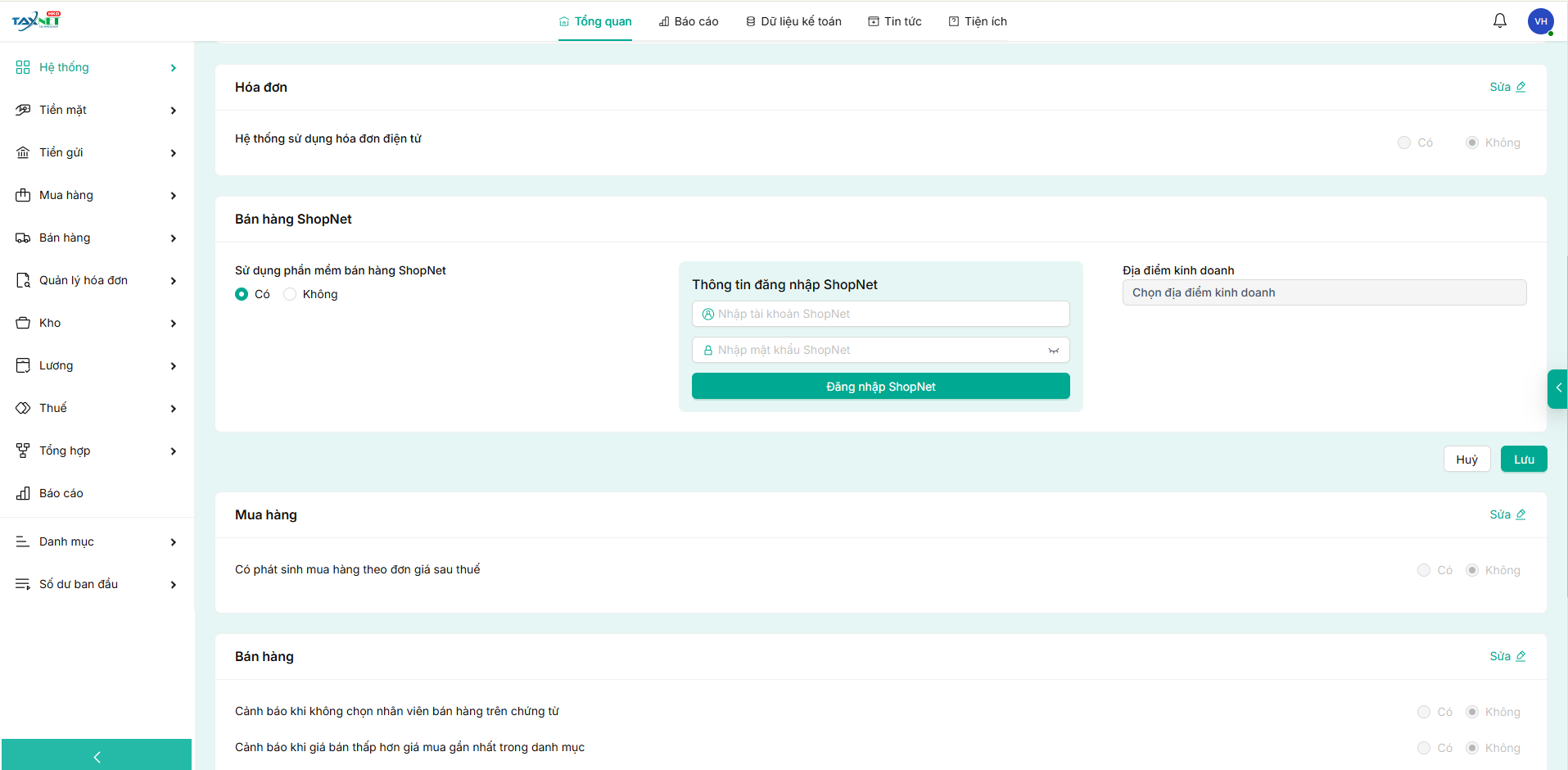This screenshot has height=770, width=1568.
Task: Expand the Lương menu chevron
Action: (173, 366)
